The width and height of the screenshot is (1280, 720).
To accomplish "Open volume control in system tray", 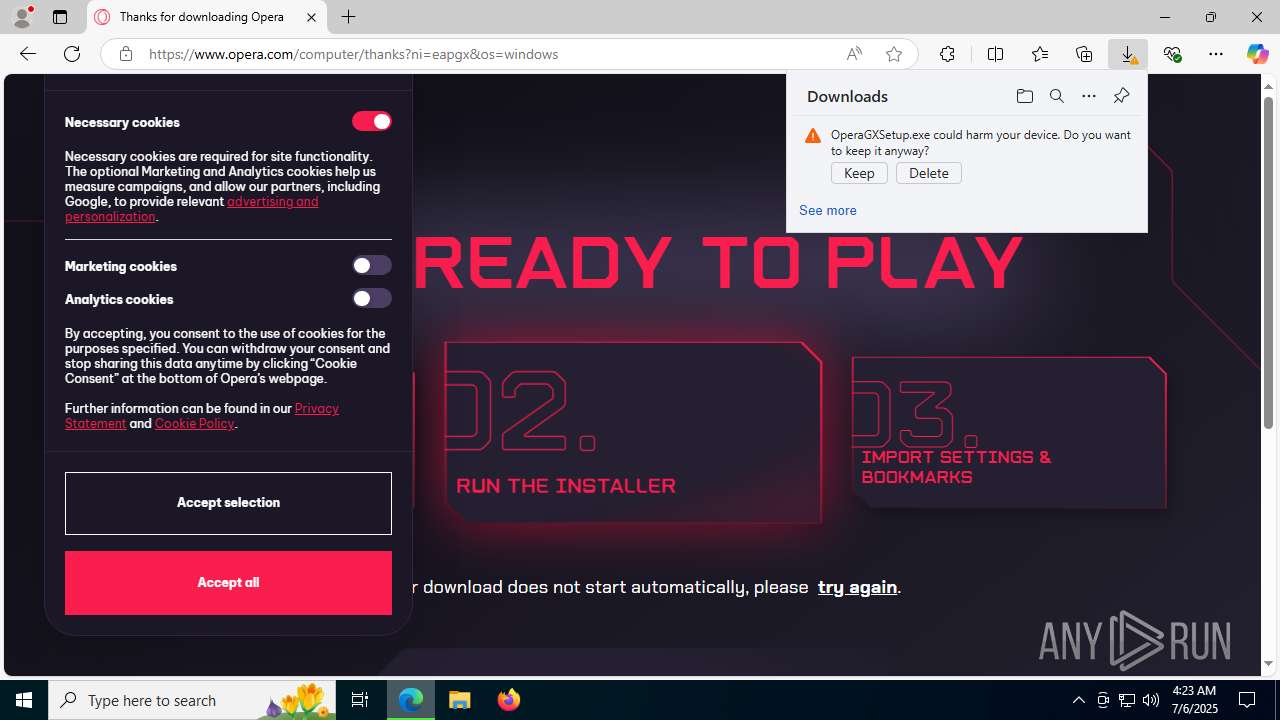I will click(1151, 700).
